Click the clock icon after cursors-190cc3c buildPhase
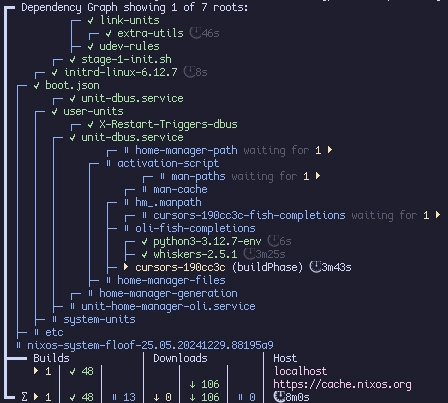Image resolution: width=448 pixels, height=403 pixels. pyautogui.click(x=315, y=267)
